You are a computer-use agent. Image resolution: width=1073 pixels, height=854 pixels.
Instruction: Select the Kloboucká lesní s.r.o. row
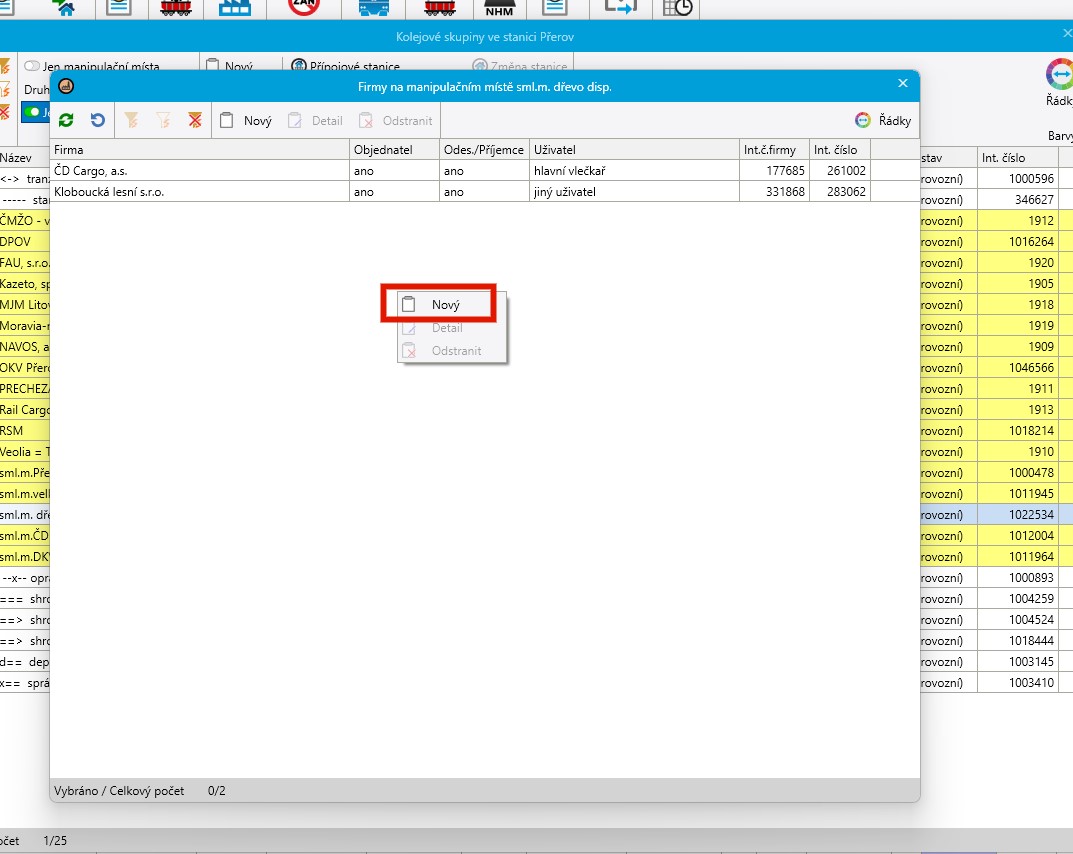pyautogui.click(x=200, y=191)
